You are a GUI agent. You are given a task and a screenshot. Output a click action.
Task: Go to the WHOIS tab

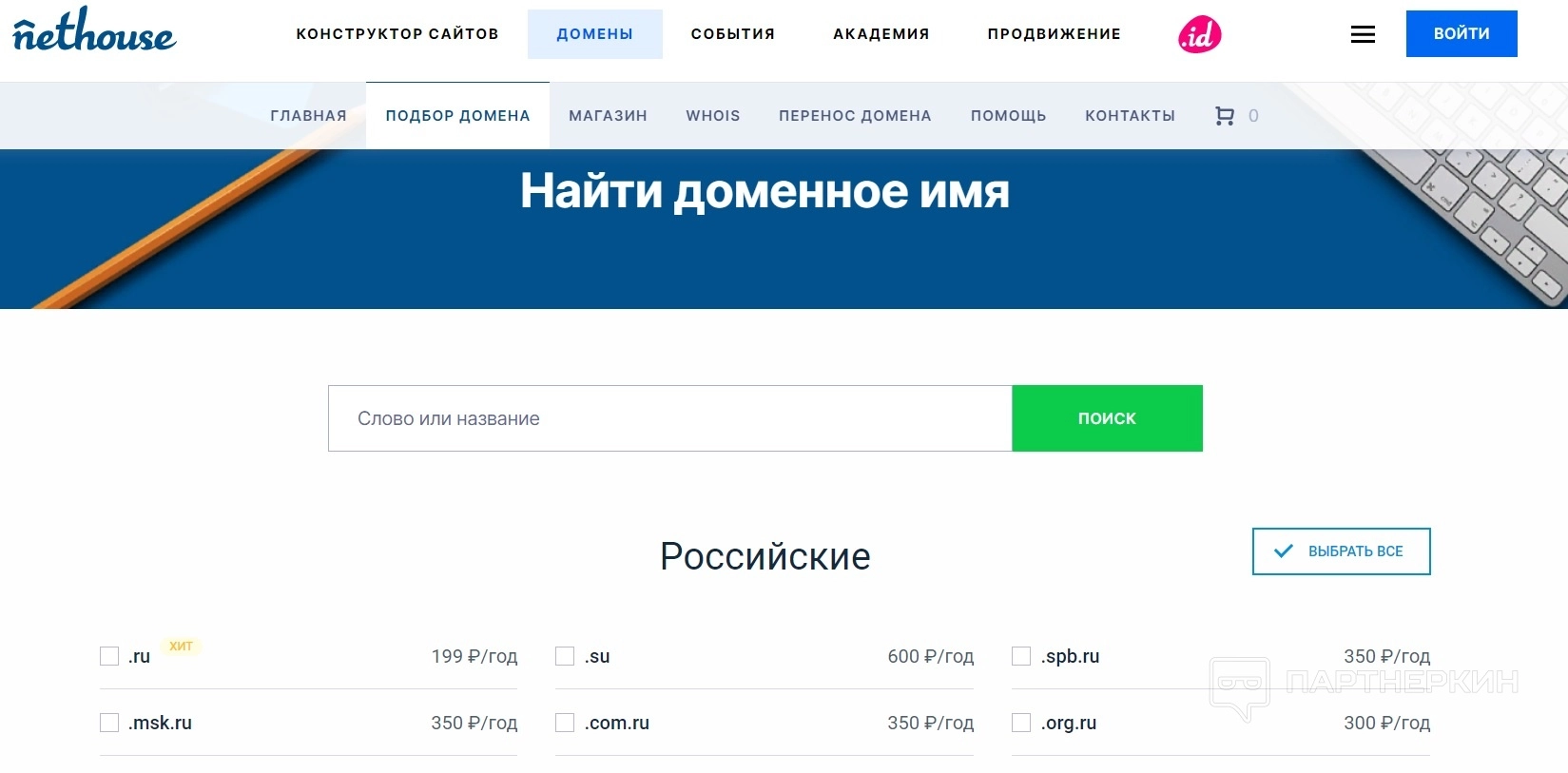[713, 116]
